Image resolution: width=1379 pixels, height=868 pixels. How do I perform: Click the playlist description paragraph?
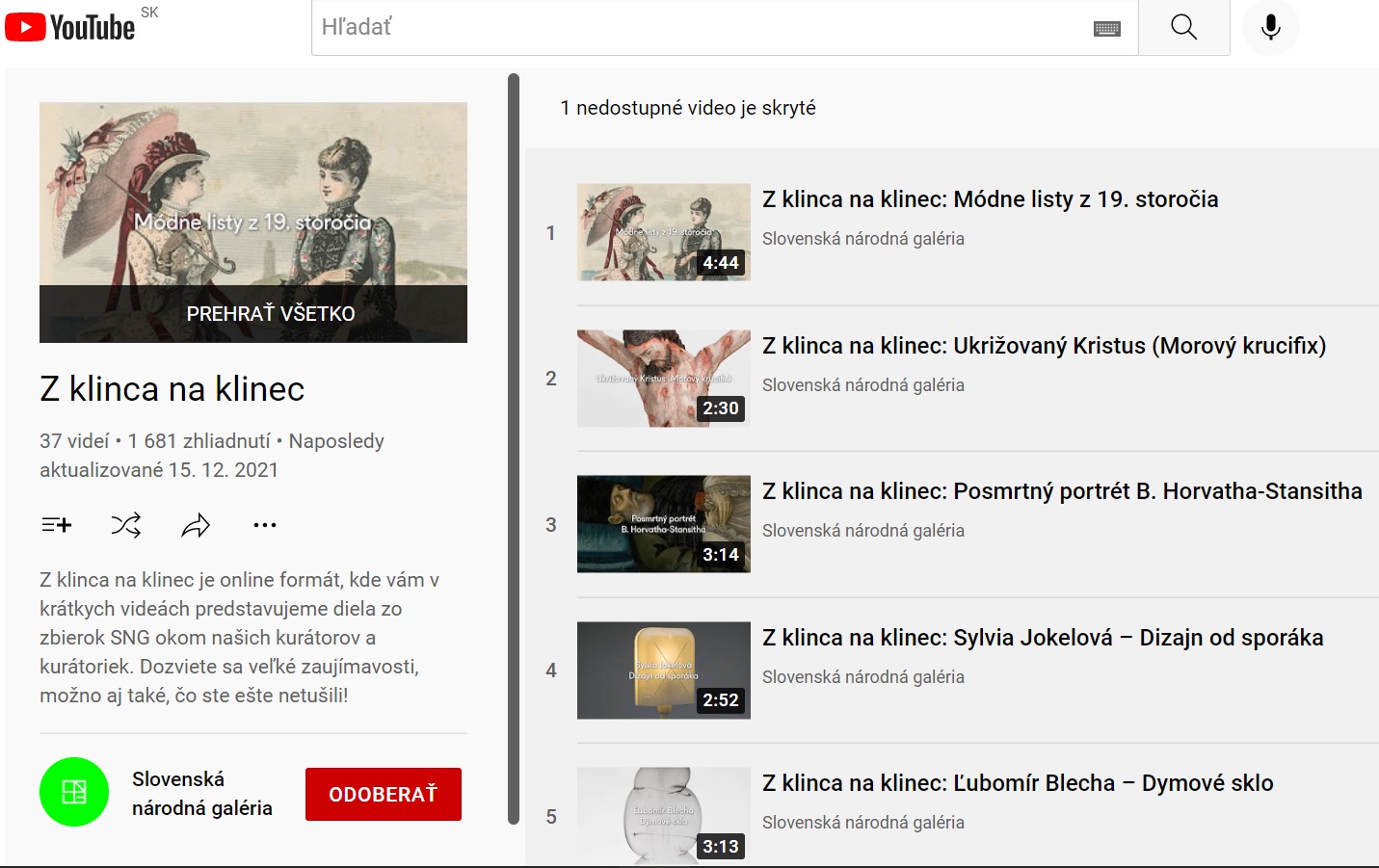[240, 638]
